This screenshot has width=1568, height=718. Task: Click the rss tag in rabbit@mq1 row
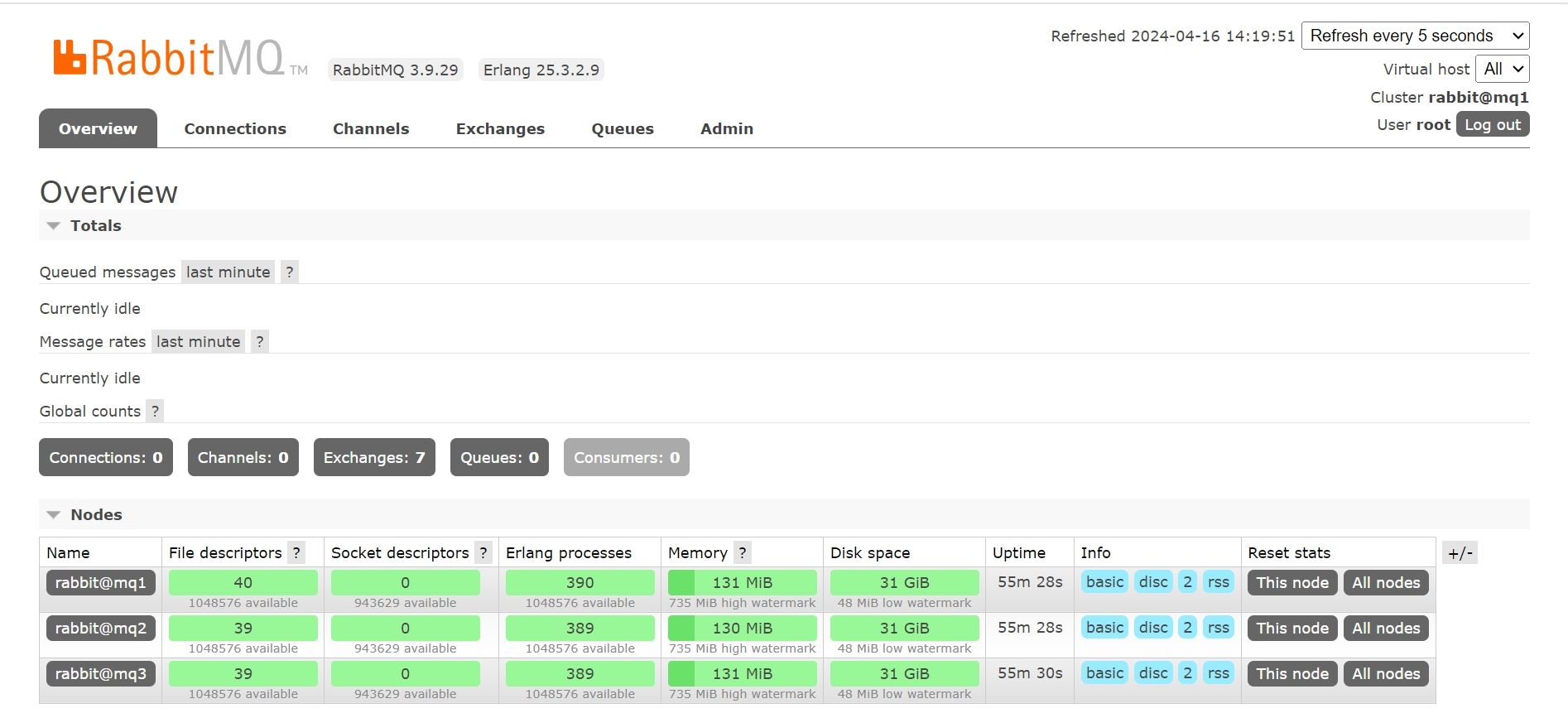(1219, 582)
